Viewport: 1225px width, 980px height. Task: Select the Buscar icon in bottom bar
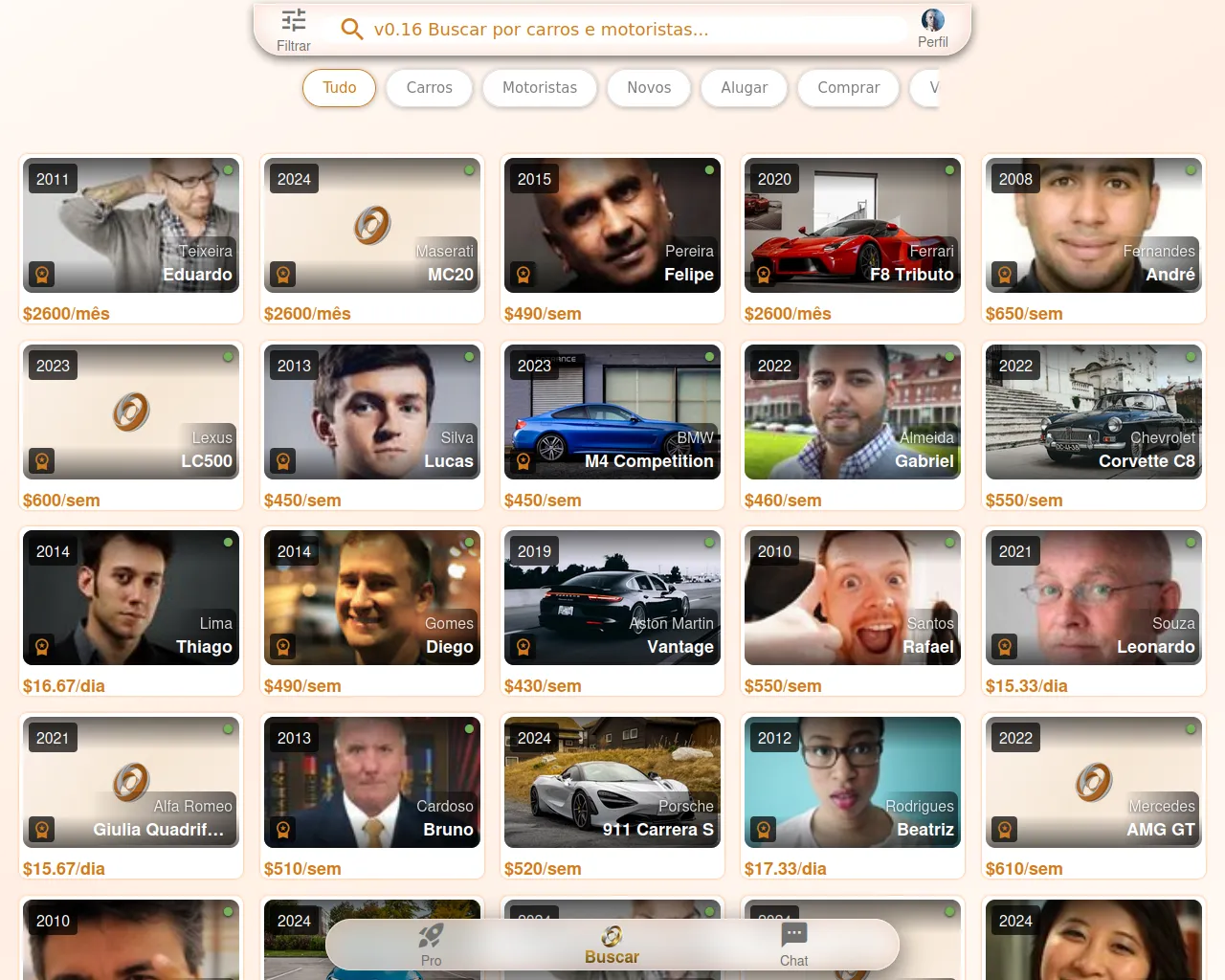[x=612, y=936]
